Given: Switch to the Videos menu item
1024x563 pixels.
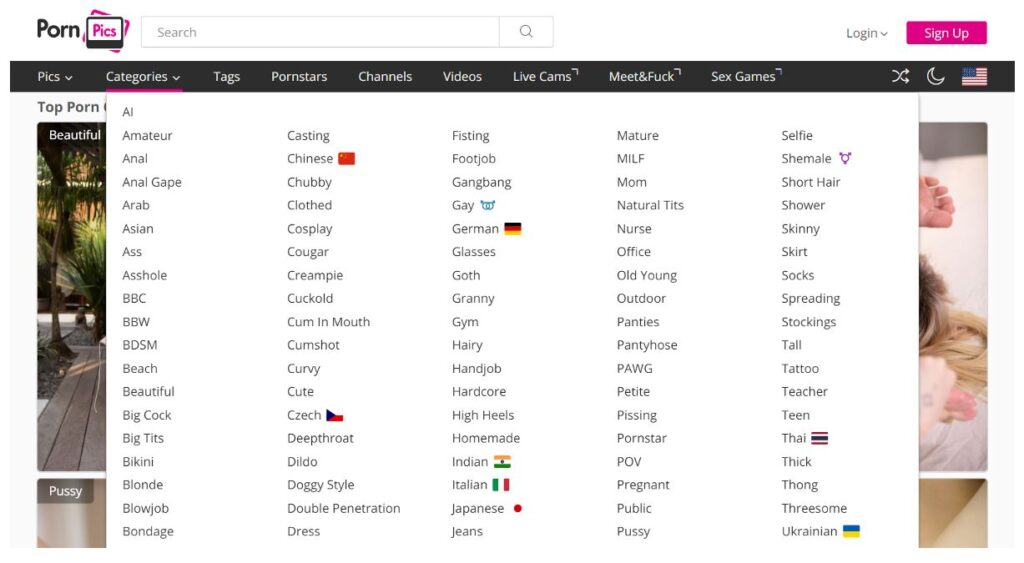Looking at the screenshot, I should pos(462,76).
